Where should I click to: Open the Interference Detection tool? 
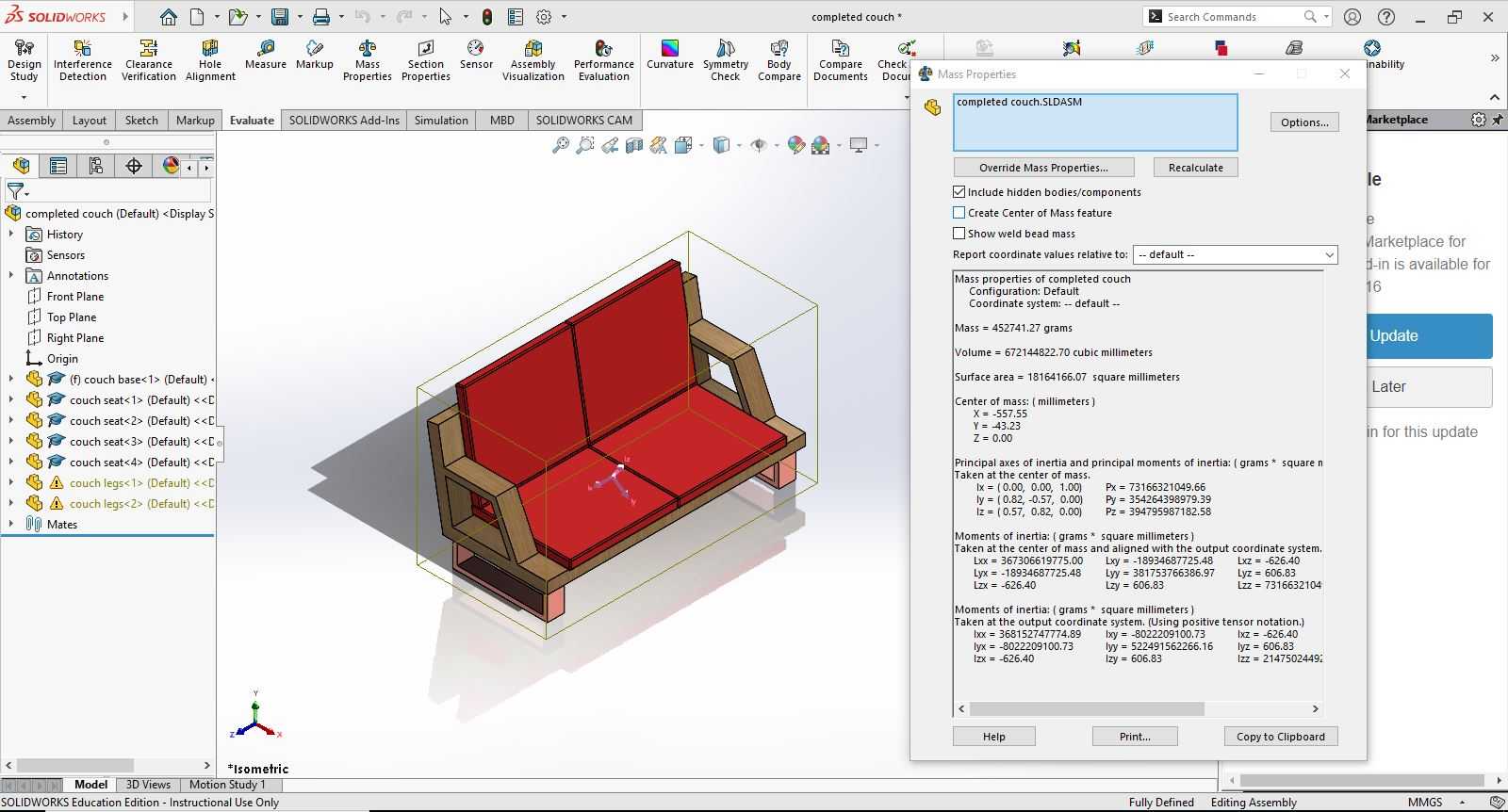(83, 60)
